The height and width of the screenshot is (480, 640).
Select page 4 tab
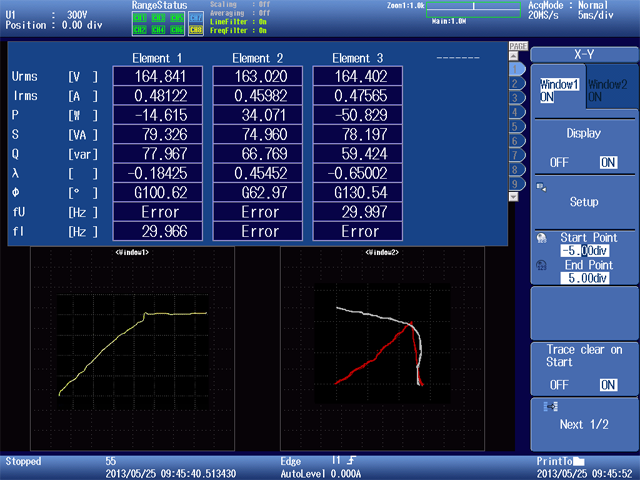(517, 112)
